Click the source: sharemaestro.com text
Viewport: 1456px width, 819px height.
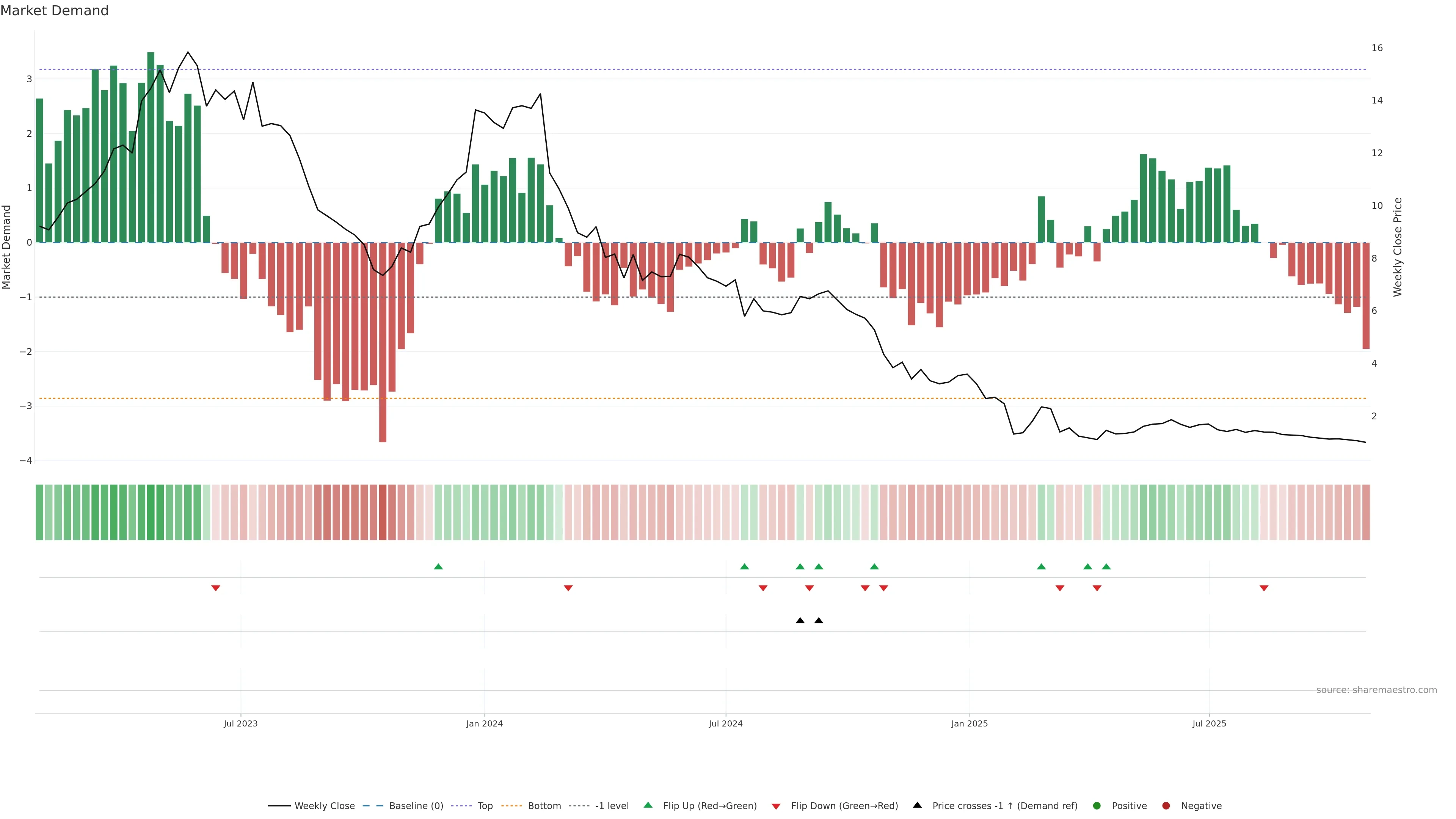[x=1376, y=690]
